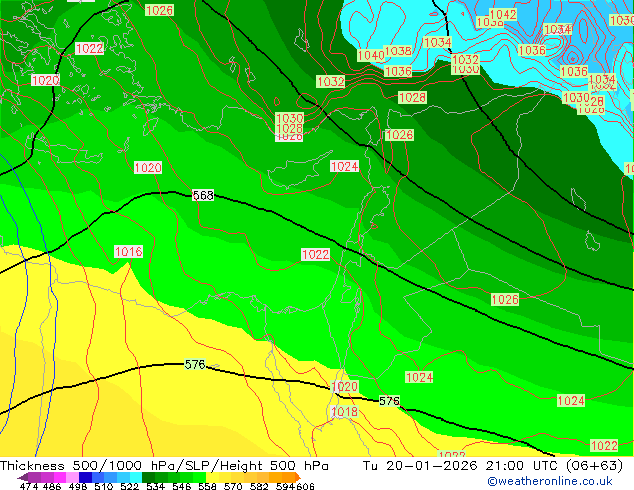Click the legend value 570

click(233, 486)
